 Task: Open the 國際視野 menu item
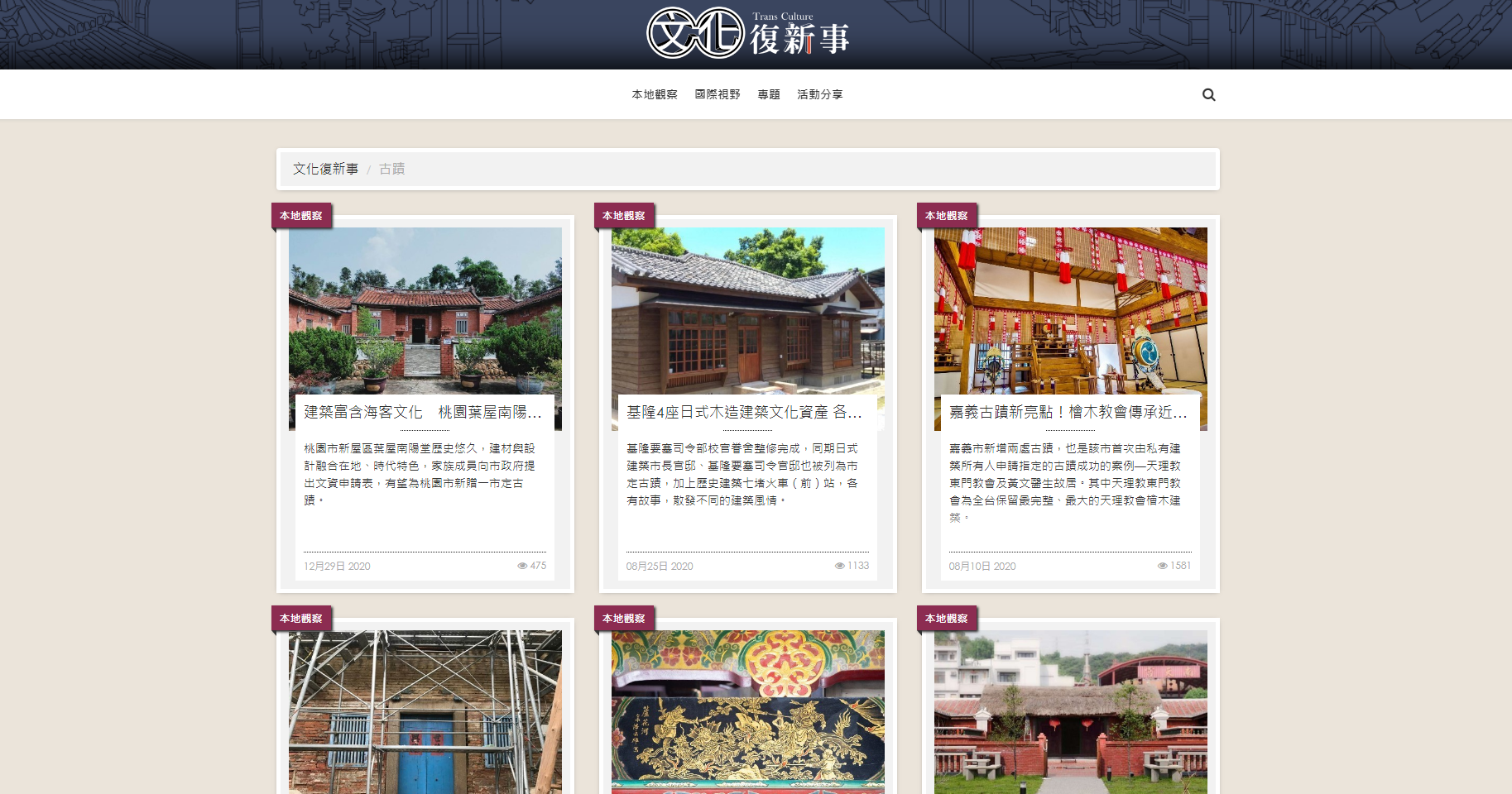pos(717,95)
